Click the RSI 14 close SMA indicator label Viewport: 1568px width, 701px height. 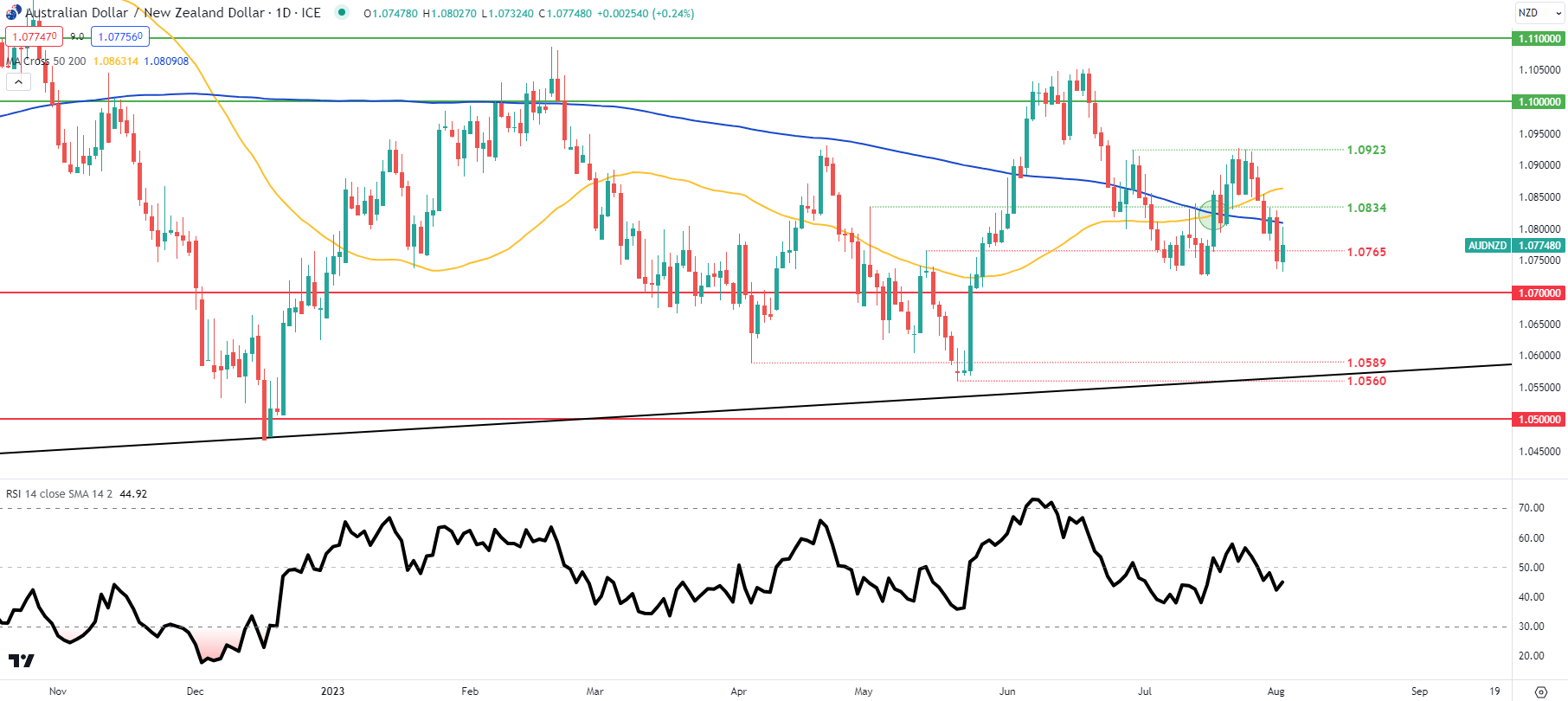(59, 493)
